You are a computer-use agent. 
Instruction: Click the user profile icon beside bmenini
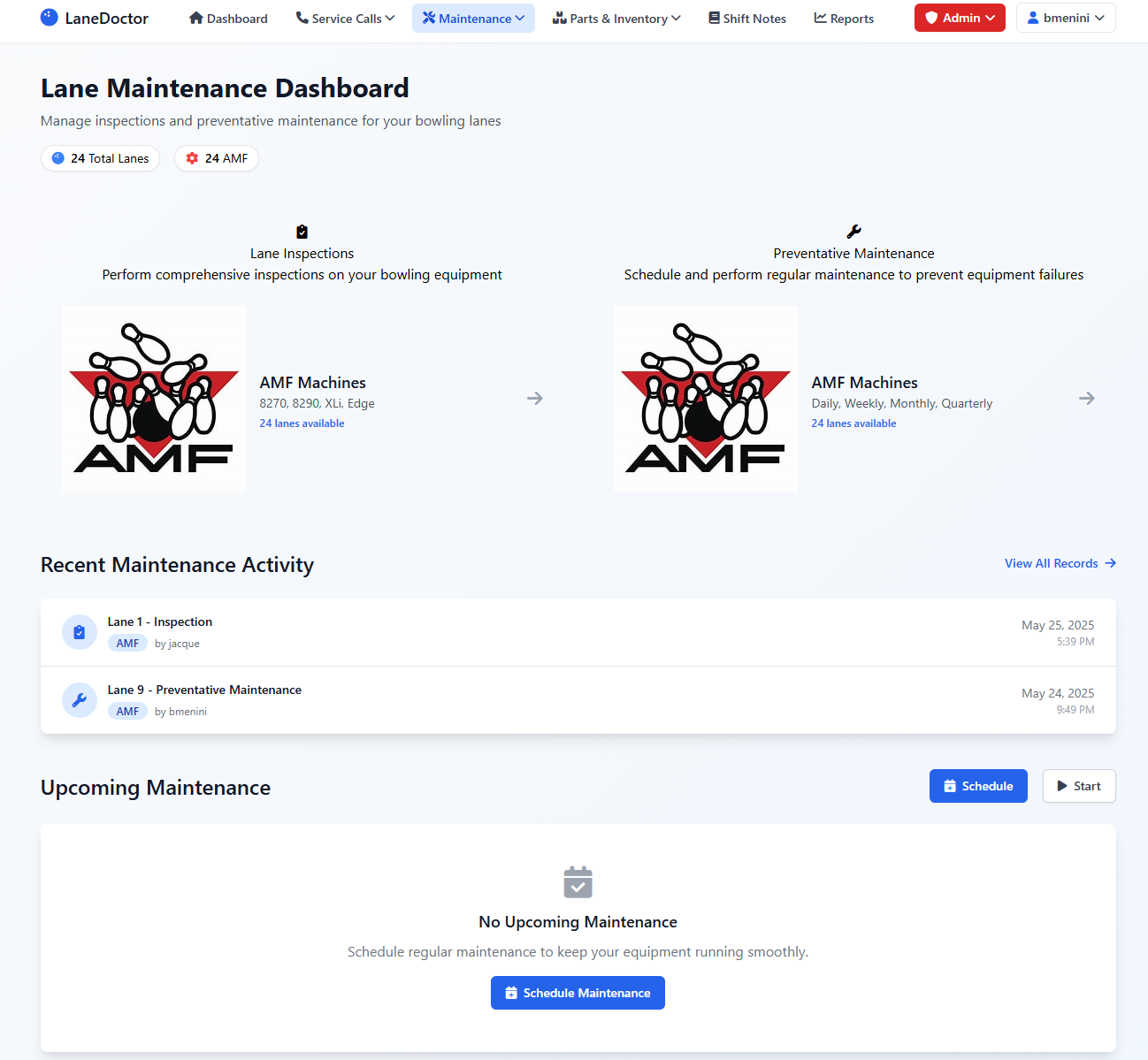click(1033, 18)
